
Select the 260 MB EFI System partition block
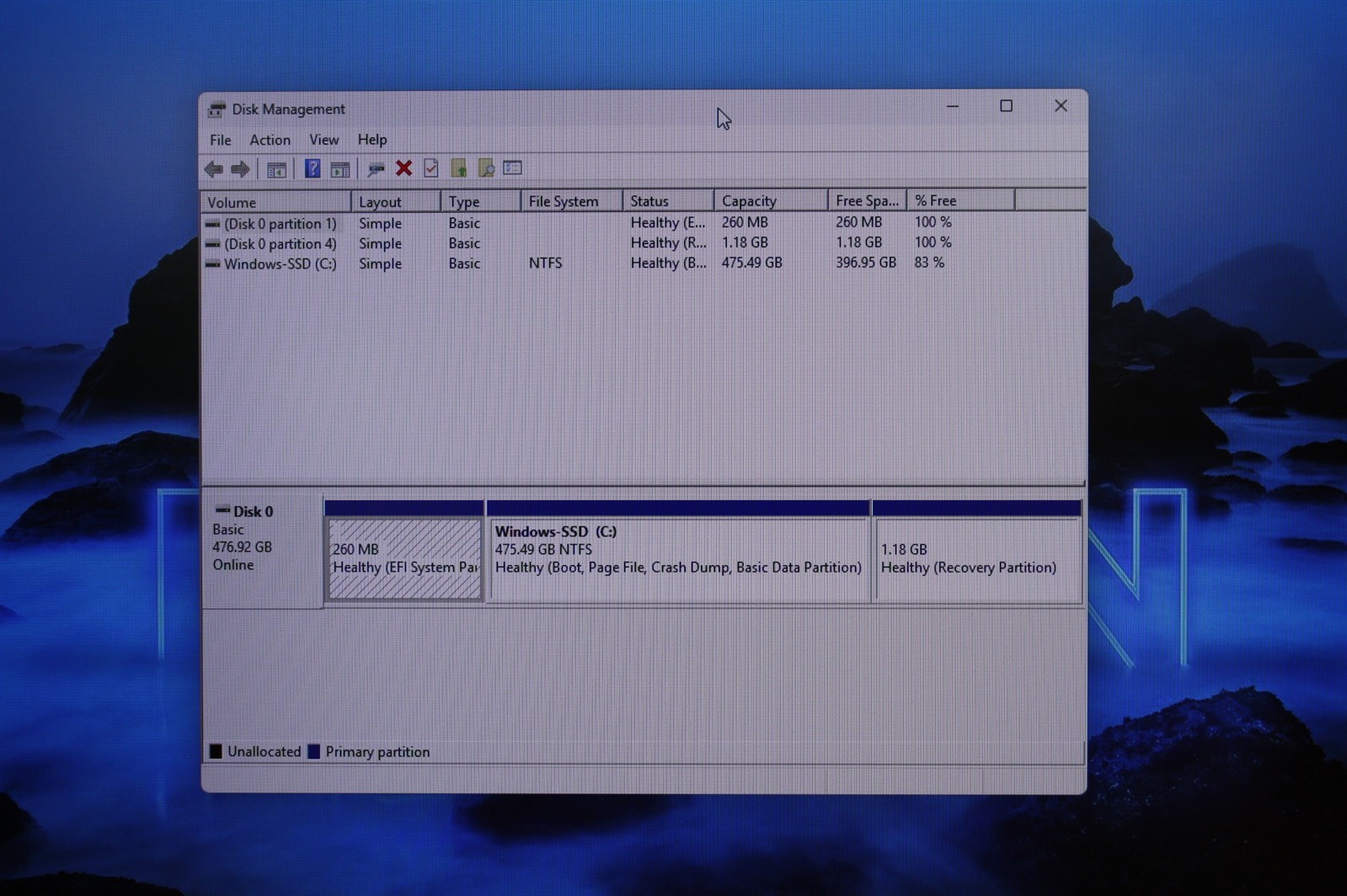(x=404, y=558)
